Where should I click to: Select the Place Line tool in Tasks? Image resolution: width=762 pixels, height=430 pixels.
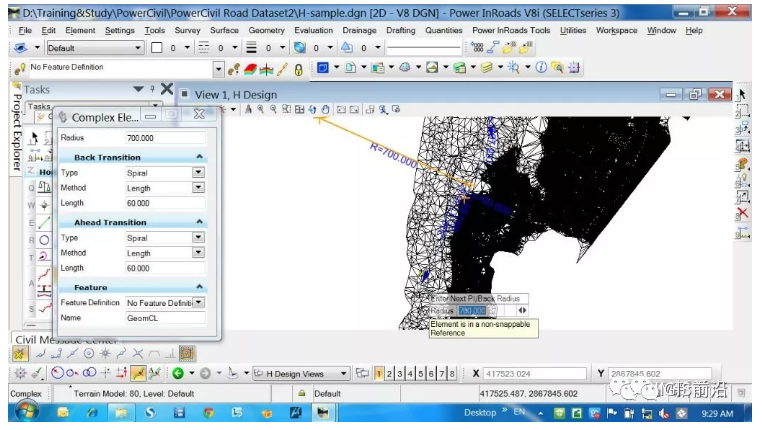point(44,223)
